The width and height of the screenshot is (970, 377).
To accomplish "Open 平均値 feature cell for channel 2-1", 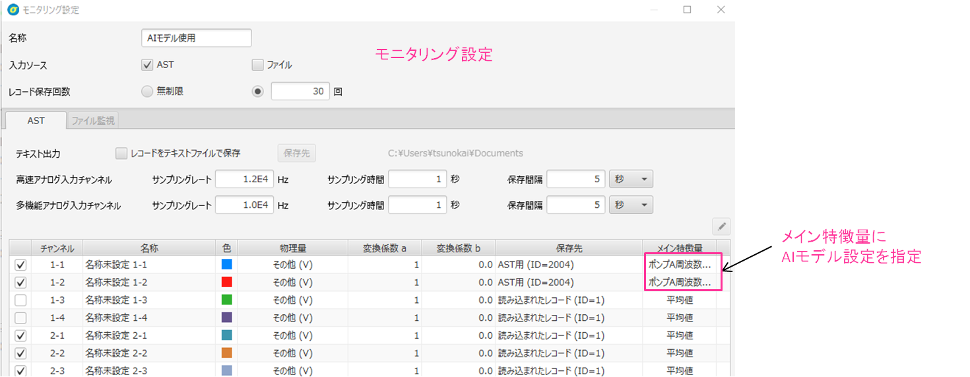I will [x=679, y=336].
